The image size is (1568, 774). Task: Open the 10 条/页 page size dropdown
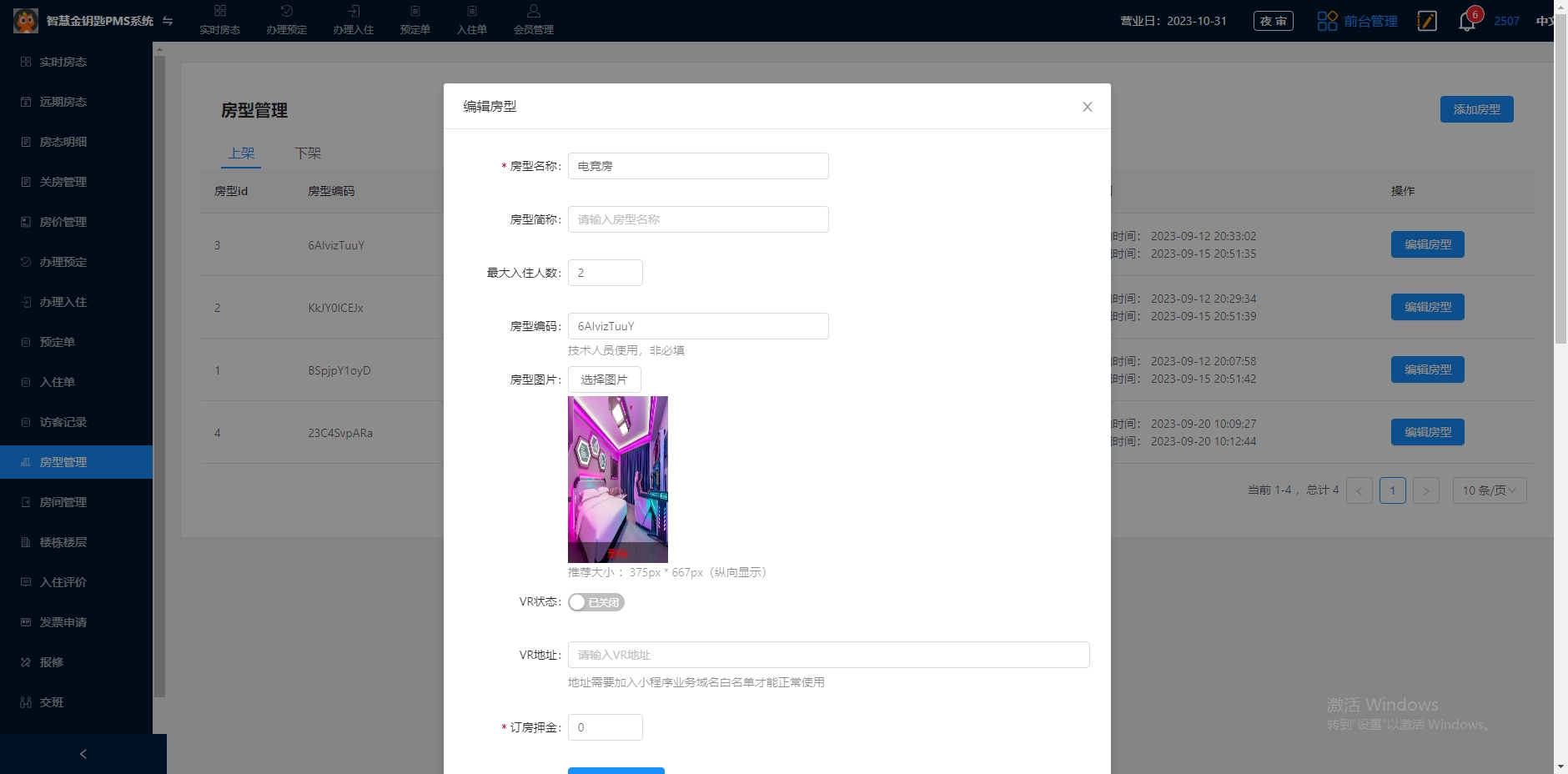[1489, 490]
